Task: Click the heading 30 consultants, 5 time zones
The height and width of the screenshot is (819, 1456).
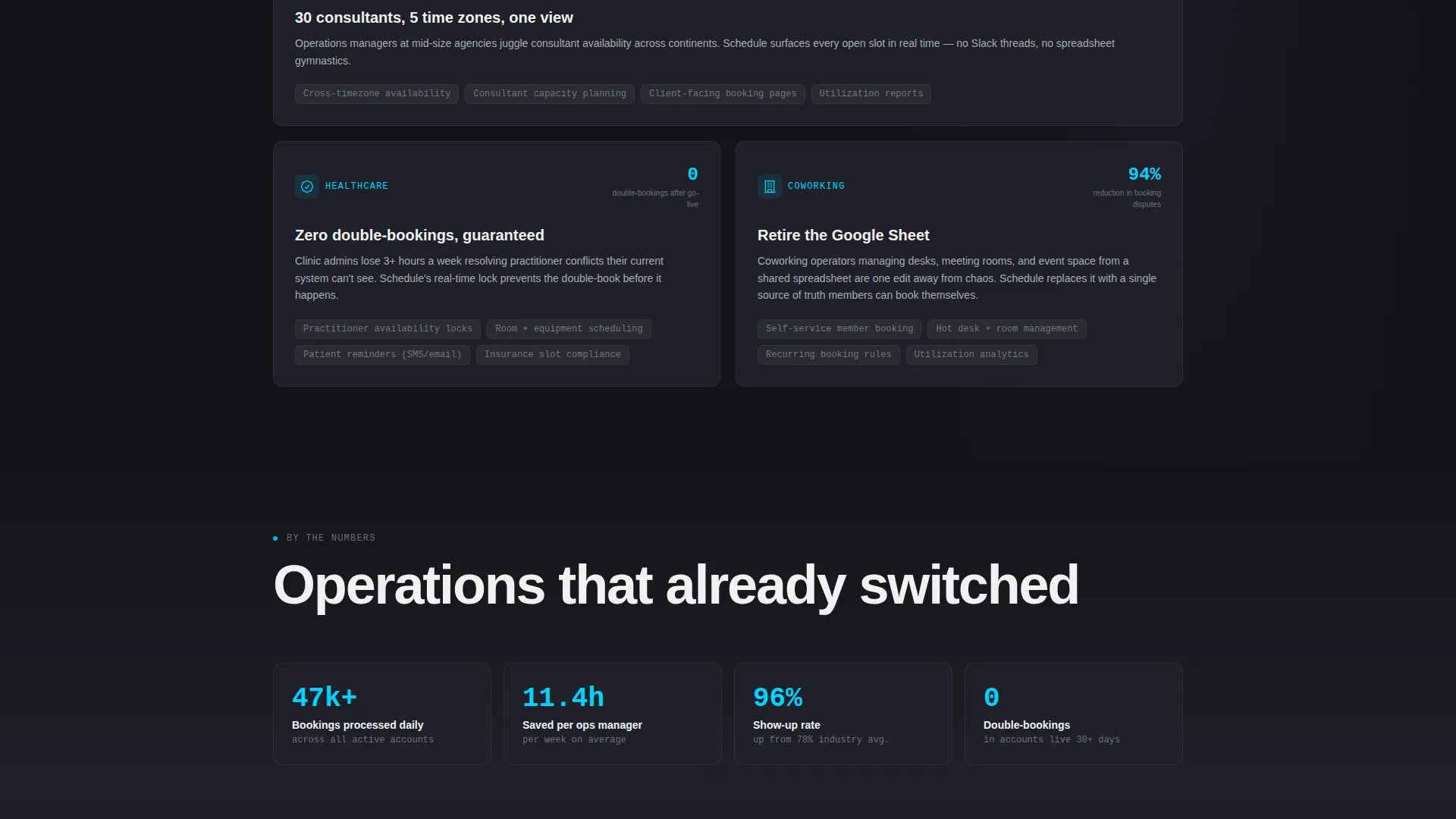Action: coord(434,17)
